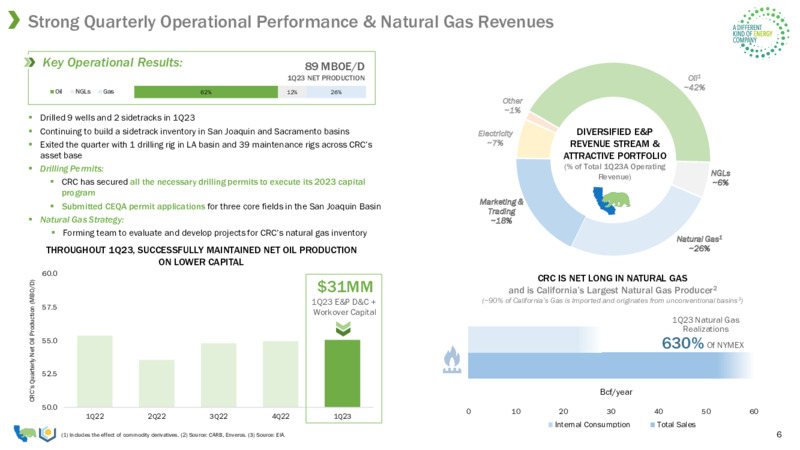Click the California bear icon inside the donut chart
The width and height of the screenshot is (800, 450).
point(611,200)
